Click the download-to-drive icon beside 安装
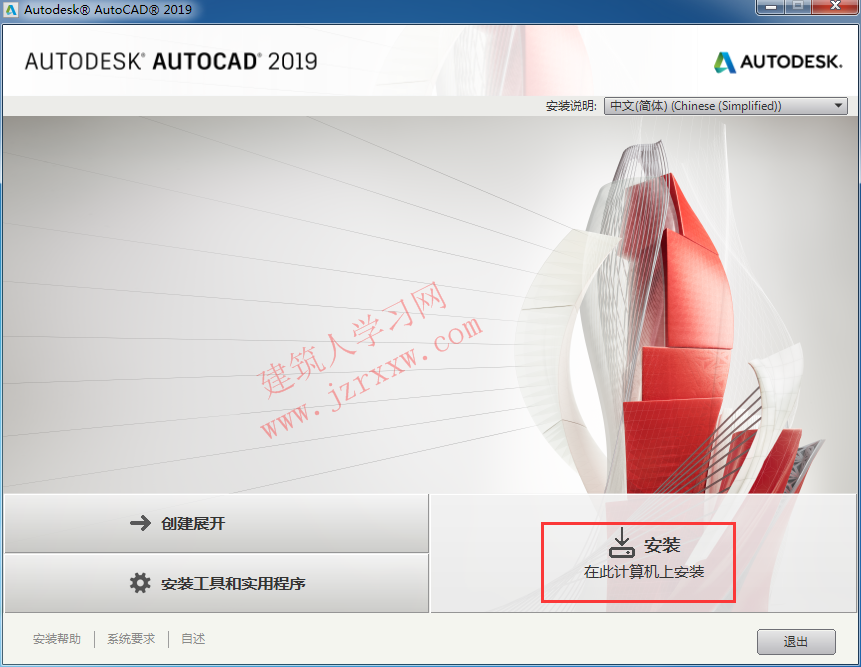The height and width of the screenshot is (667, 861). click(622, 542)
